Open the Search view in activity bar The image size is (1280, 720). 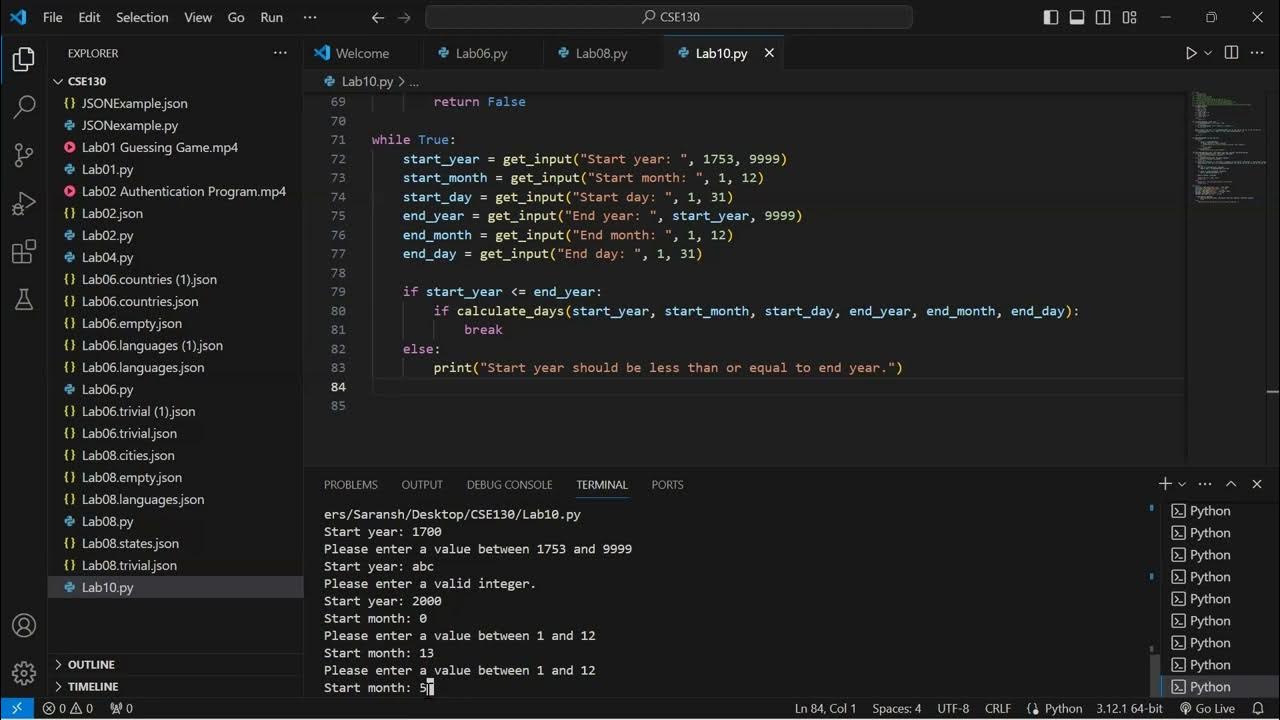tap(24, 107)
